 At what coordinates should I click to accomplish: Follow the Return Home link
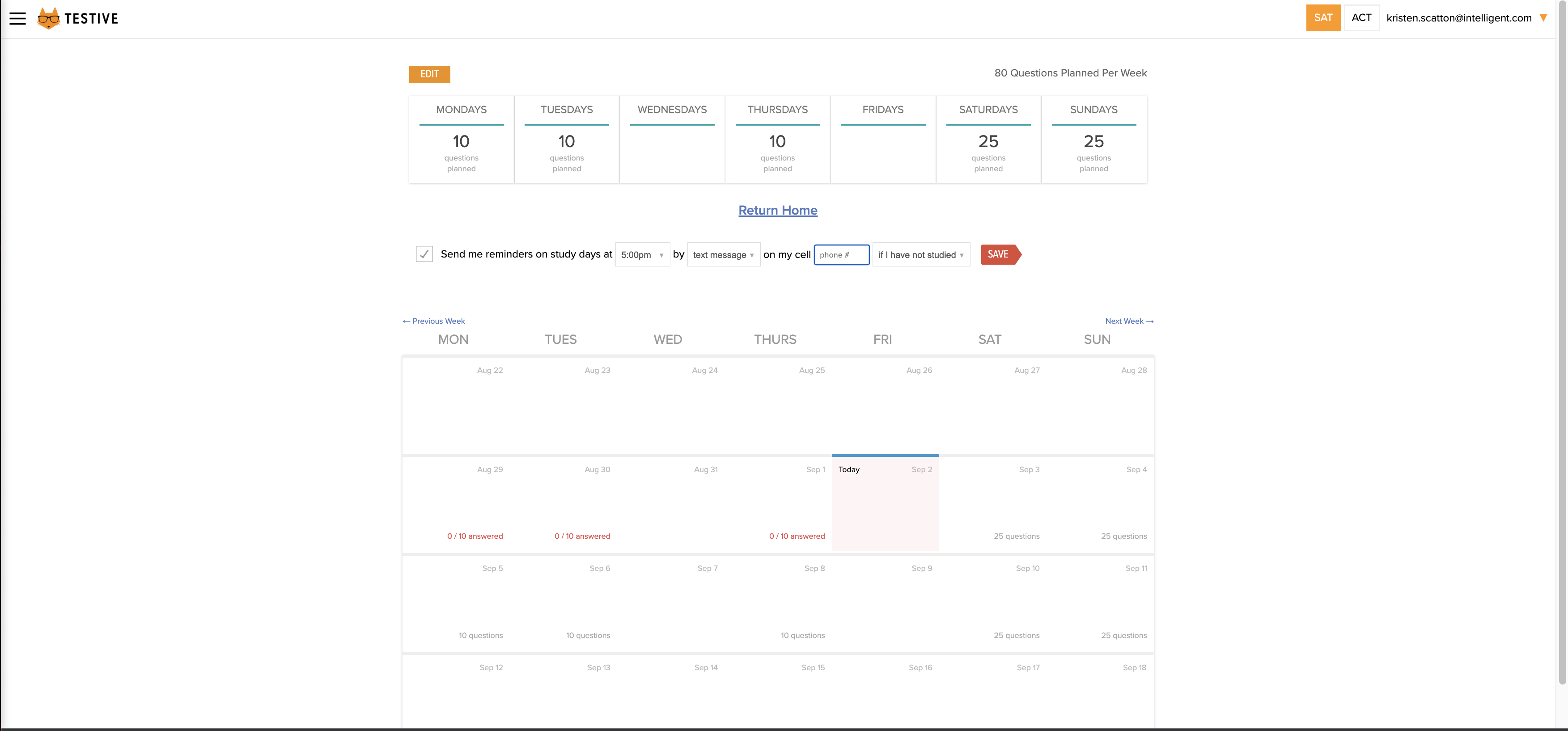[777, 210]
